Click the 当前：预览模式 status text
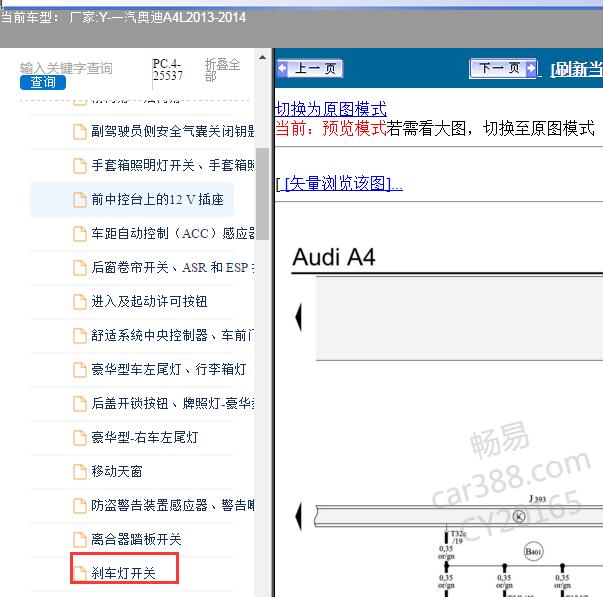This screenshot has width=603, height=597. tap(331, 128)
